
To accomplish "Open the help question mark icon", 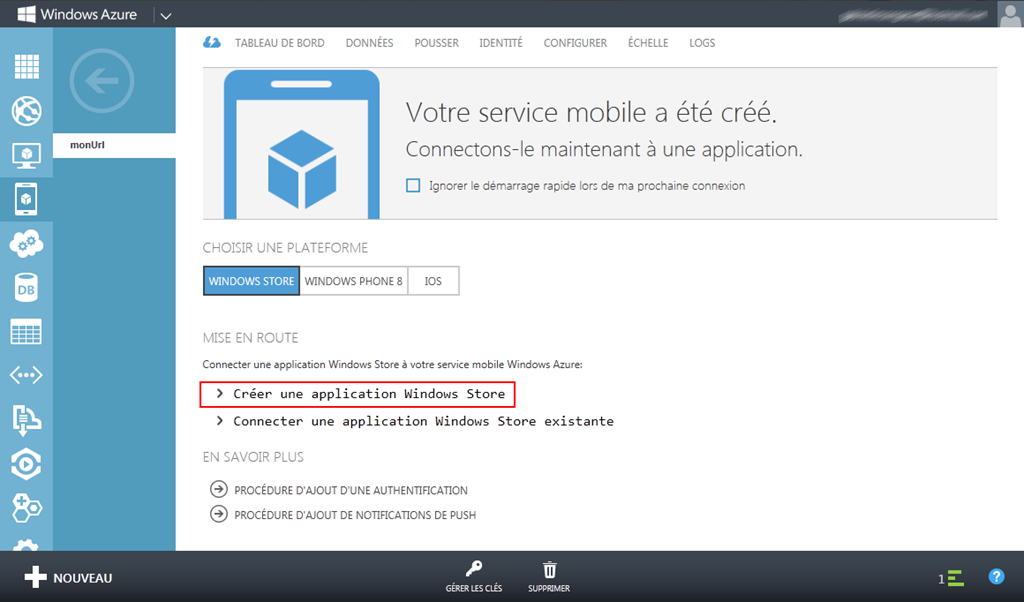I will point(996,577).
